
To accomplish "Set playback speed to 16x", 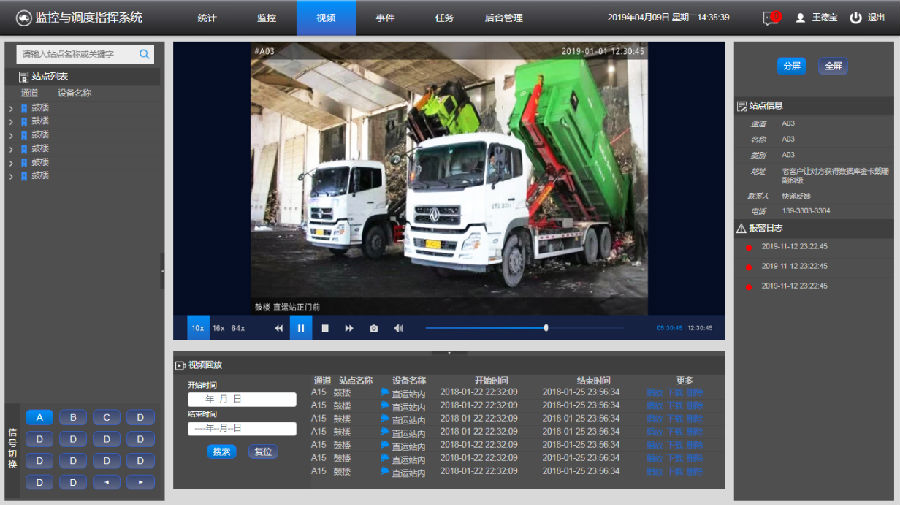I will tap(218, 328).
